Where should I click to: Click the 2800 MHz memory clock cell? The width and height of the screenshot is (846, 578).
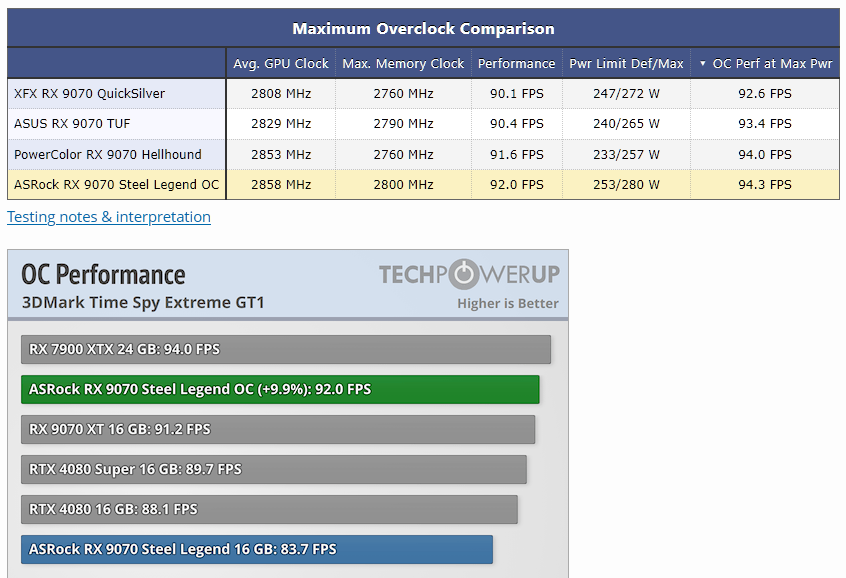(403, 185)
